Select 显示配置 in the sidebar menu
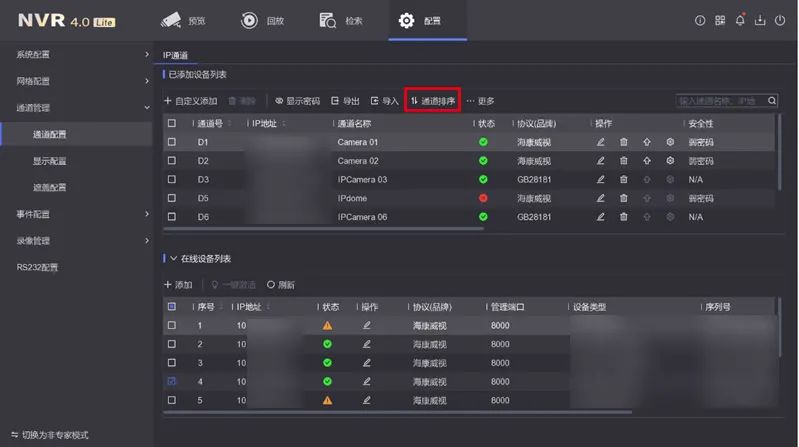This screenshot has width=799, height=447. click(x=50, y=161)
